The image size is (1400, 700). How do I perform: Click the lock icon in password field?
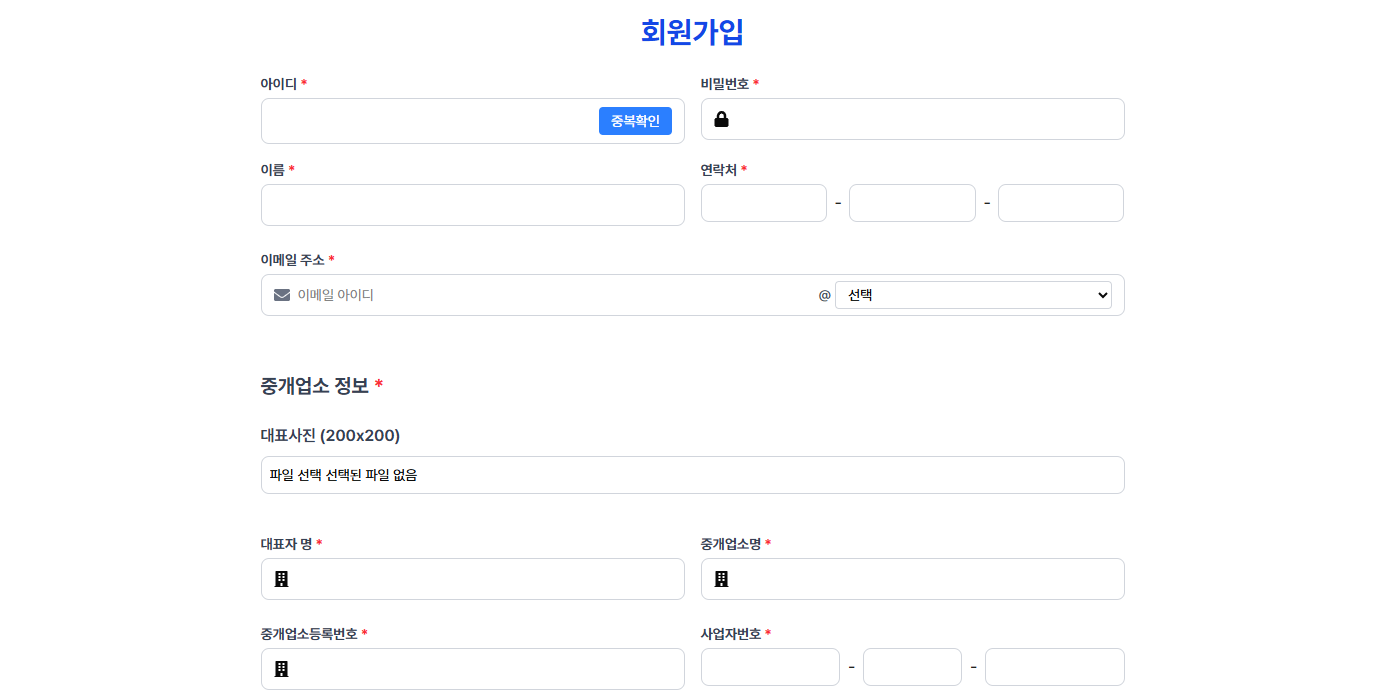721,120
